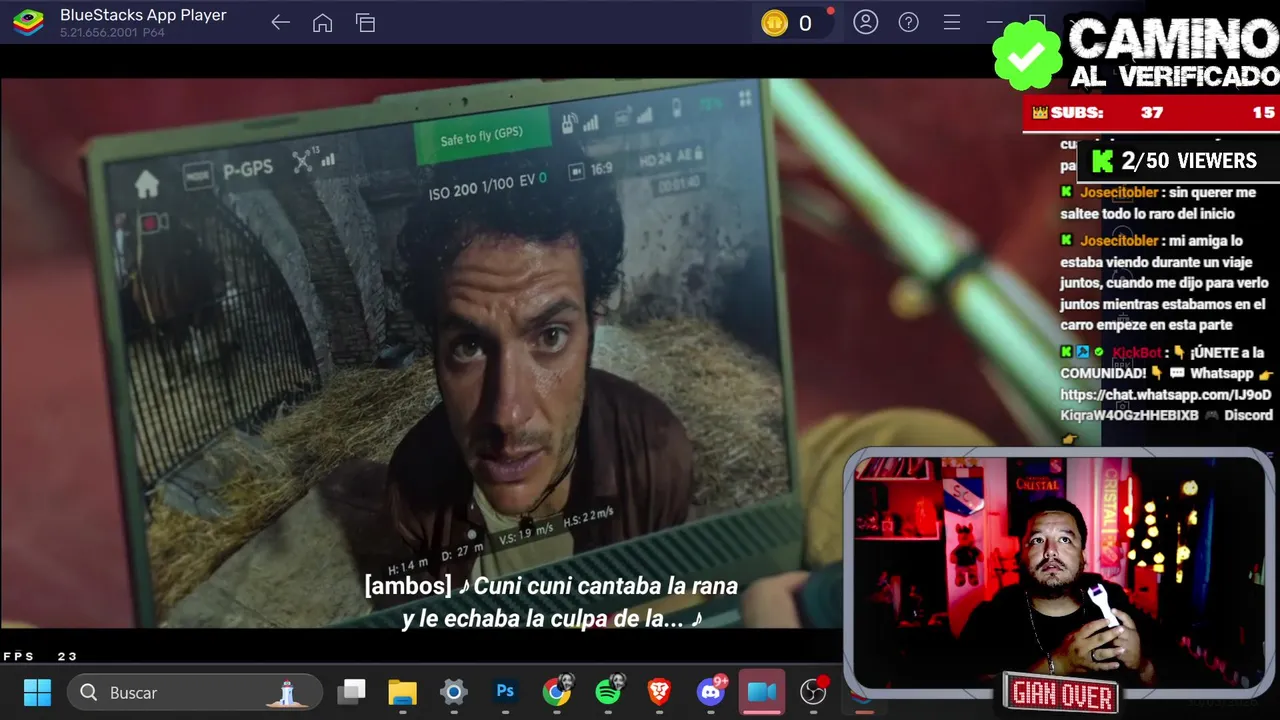Open the BlueStacks hamburger menu
This screenshot has width=1280, height=720.
point(952,22)
